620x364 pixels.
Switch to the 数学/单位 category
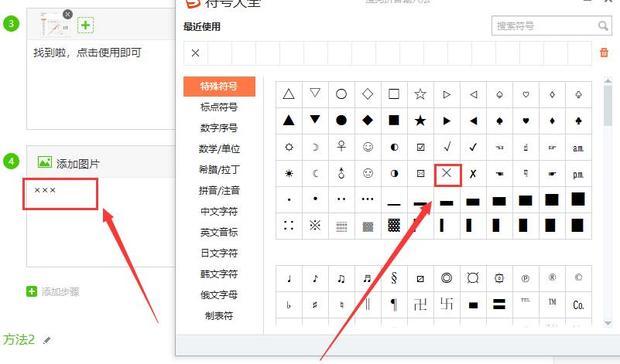click(x=219, y=149)
